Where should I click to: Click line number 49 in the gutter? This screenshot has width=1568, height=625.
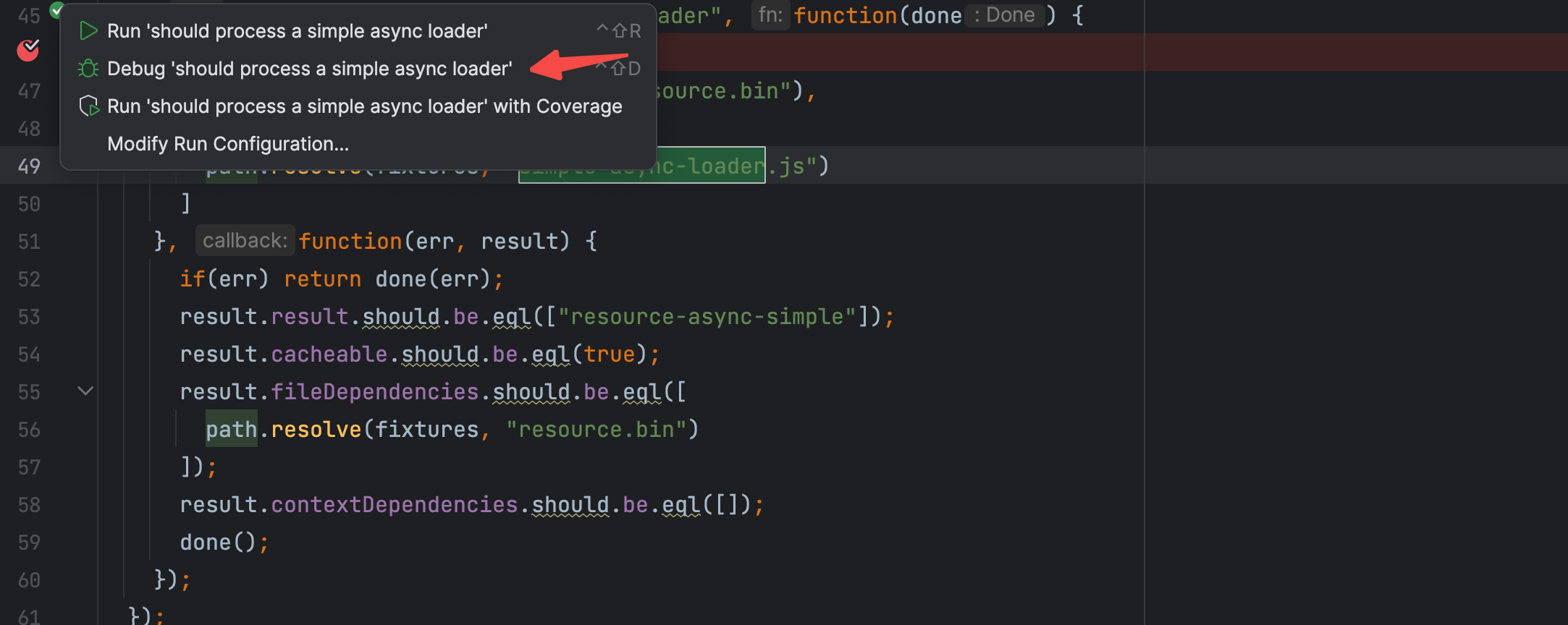(x=29, y=166)
